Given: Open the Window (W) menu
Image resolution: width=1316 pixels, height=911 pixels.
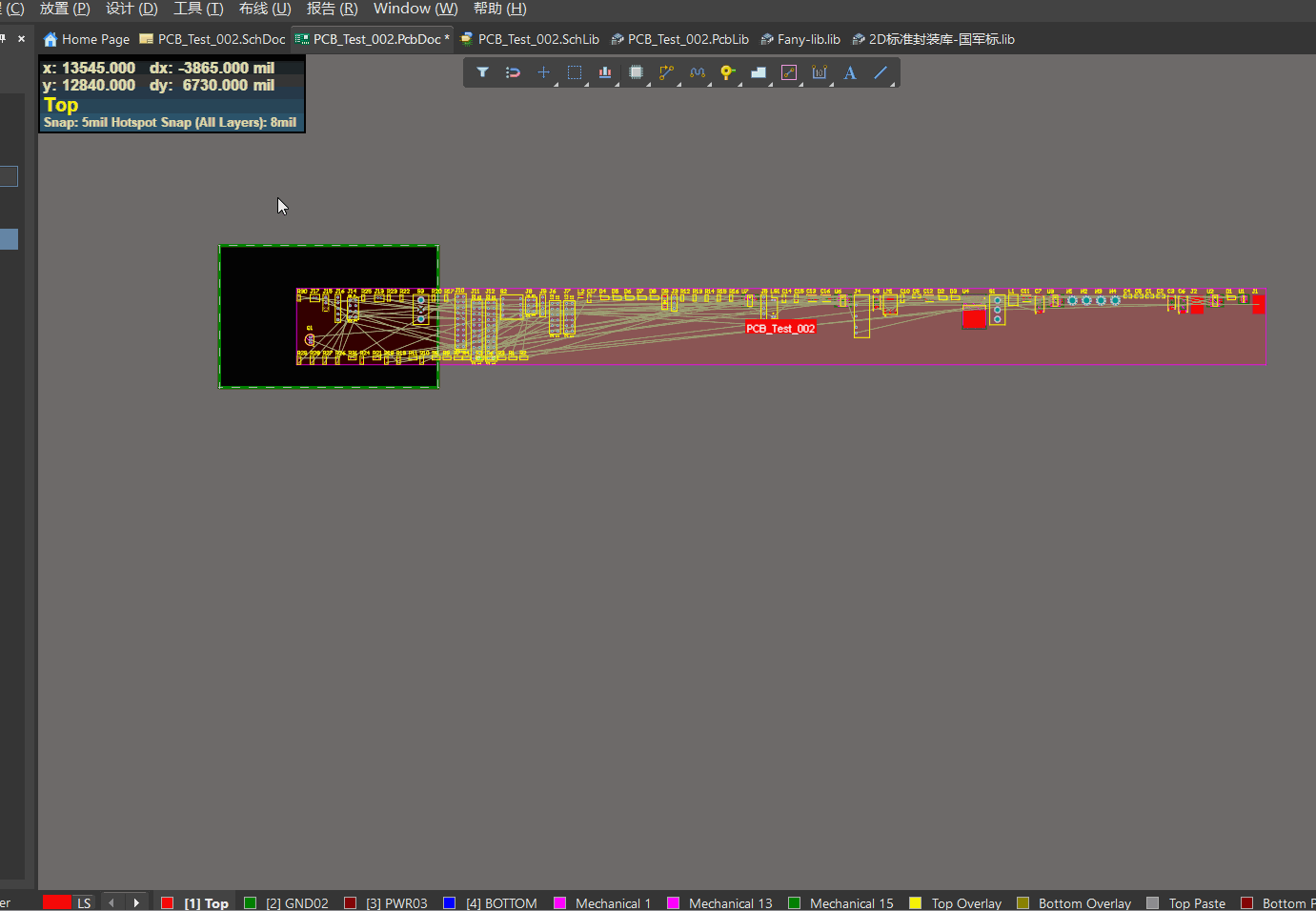Looking at the screenshot, I should (415, 9).
